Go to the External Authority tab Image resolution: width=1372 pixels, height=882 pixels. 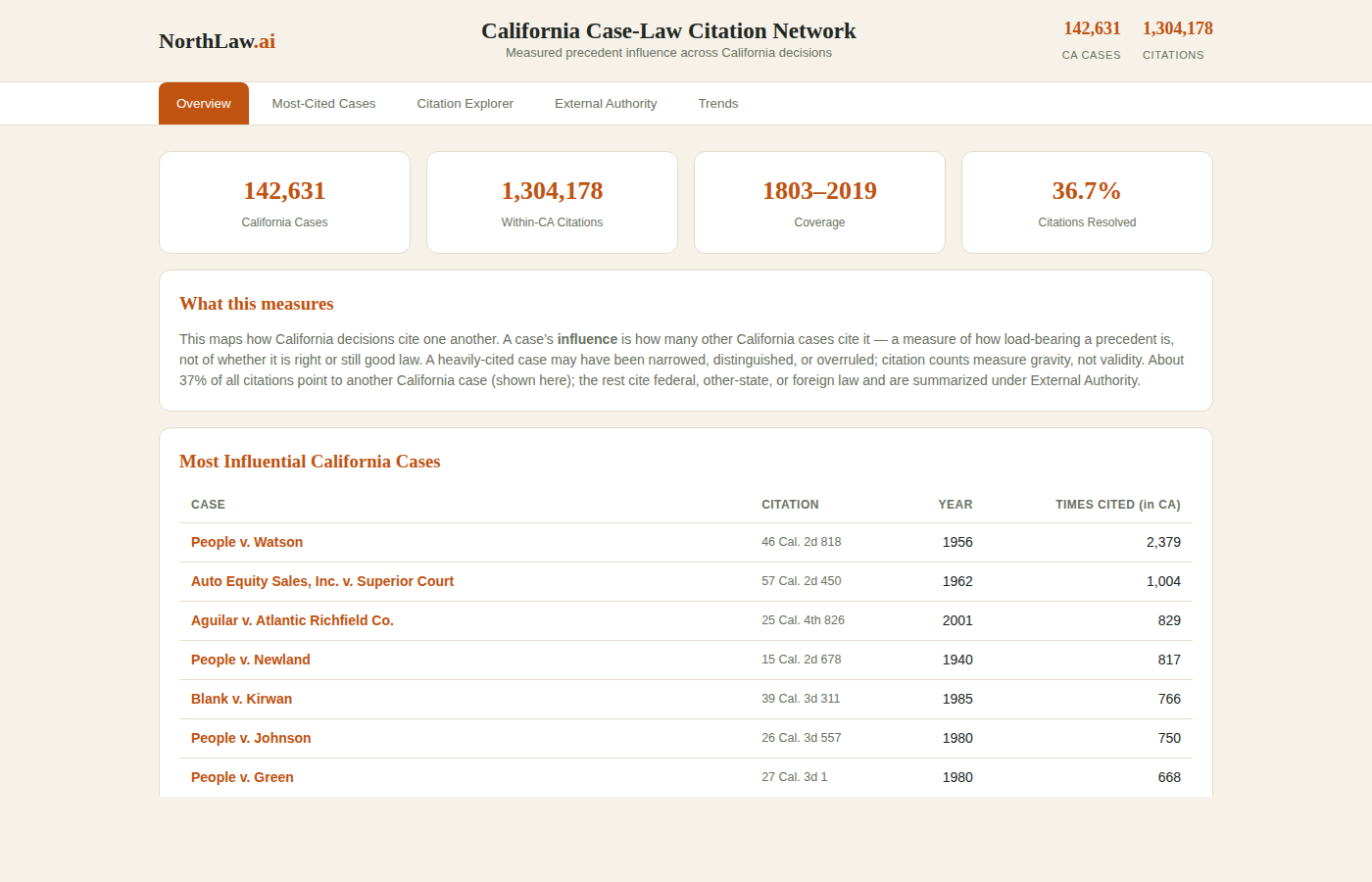(x=606, y=104)
